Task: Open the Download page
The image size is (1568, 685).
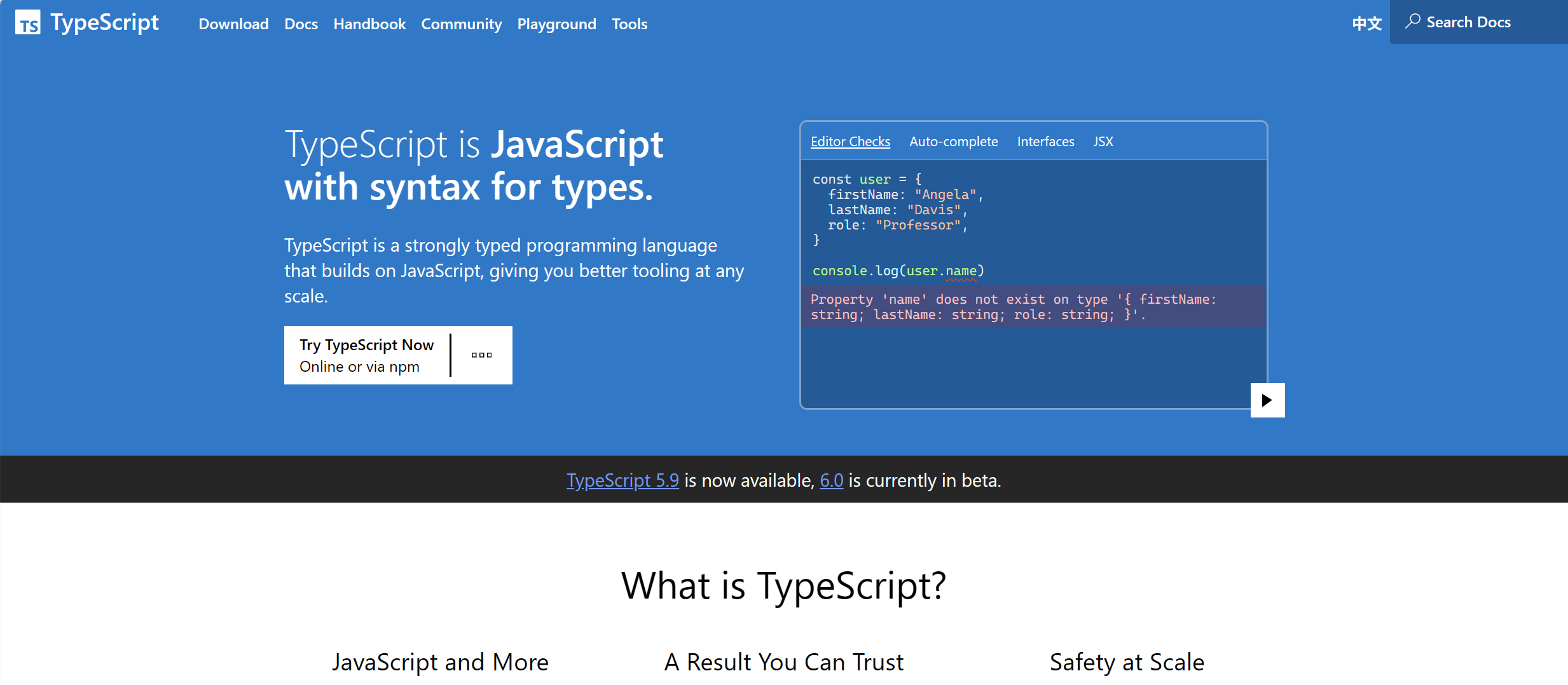Action: point(233,24)
